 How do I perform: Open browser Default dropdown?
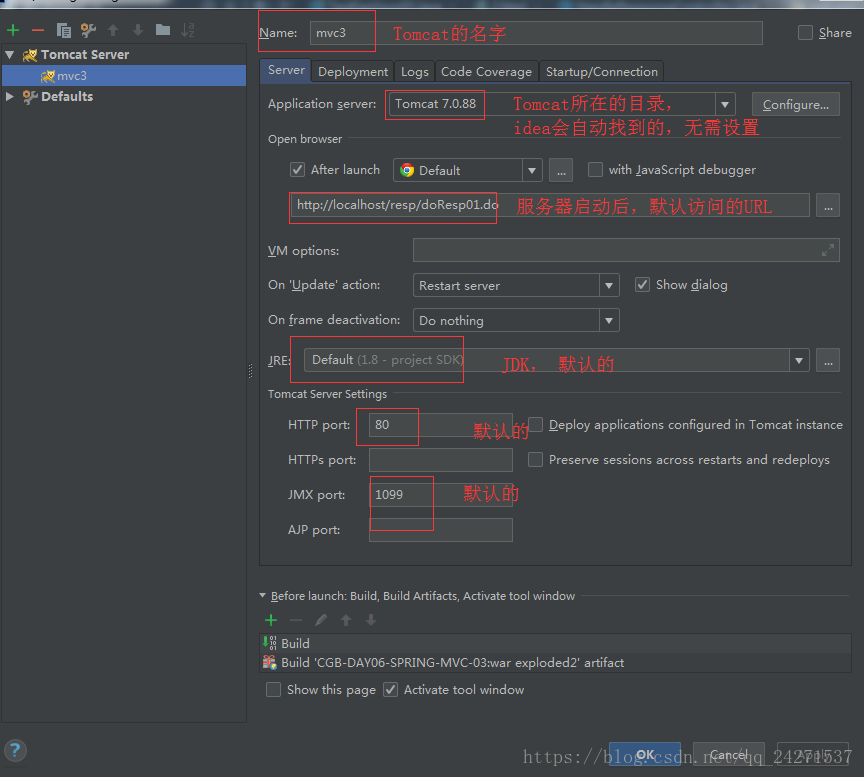(532, 170)
